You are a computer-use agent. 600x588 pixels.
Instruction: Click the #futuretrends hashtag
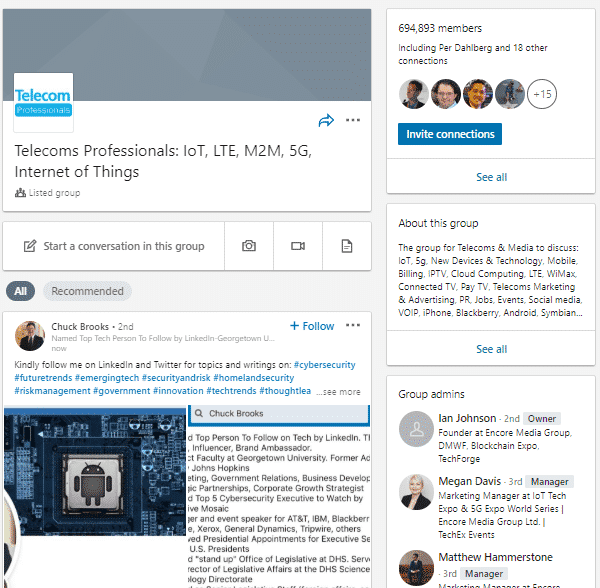click(x=43, y=378)
